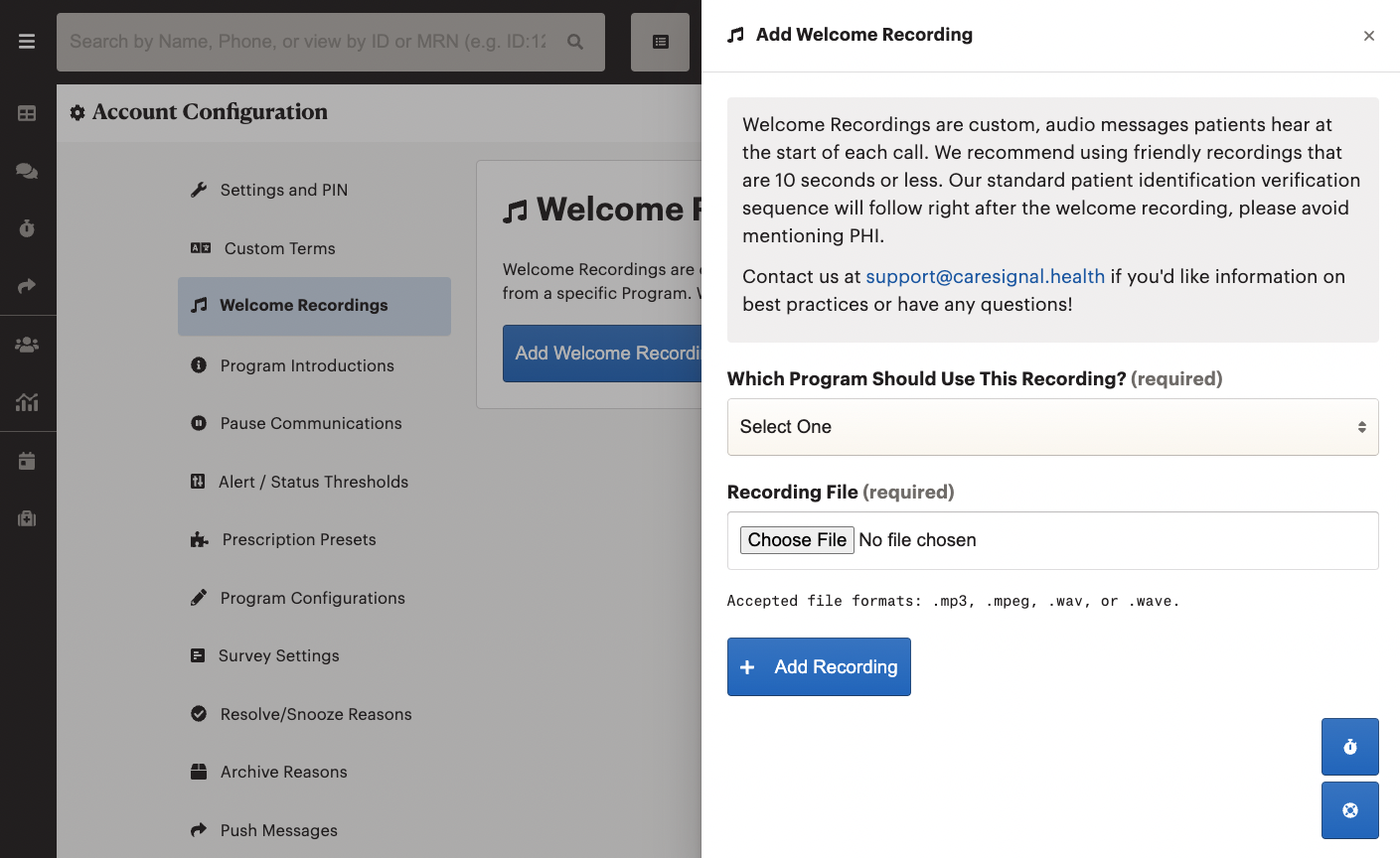Click the conversations chat bubbles sidebar icon
1400x858 pixels.
click(x=27, y=171)
